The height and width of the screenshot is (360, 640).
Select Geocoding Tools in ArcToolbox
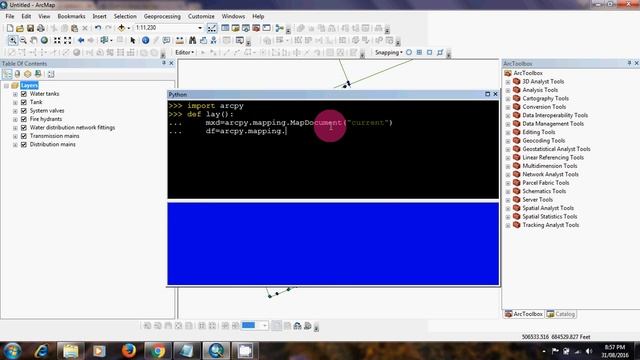click(x=543, y=141)
